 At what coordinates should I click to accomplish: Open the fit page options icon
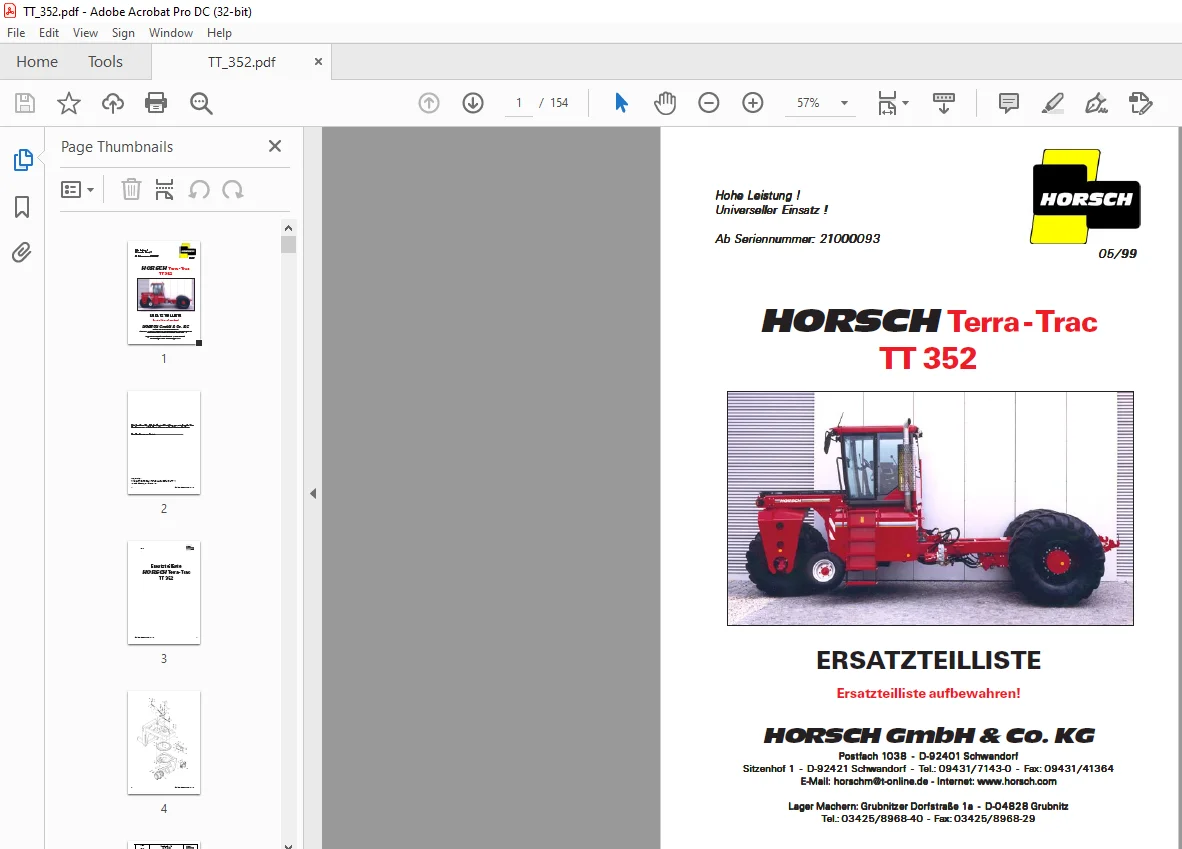tap(887, 103)
